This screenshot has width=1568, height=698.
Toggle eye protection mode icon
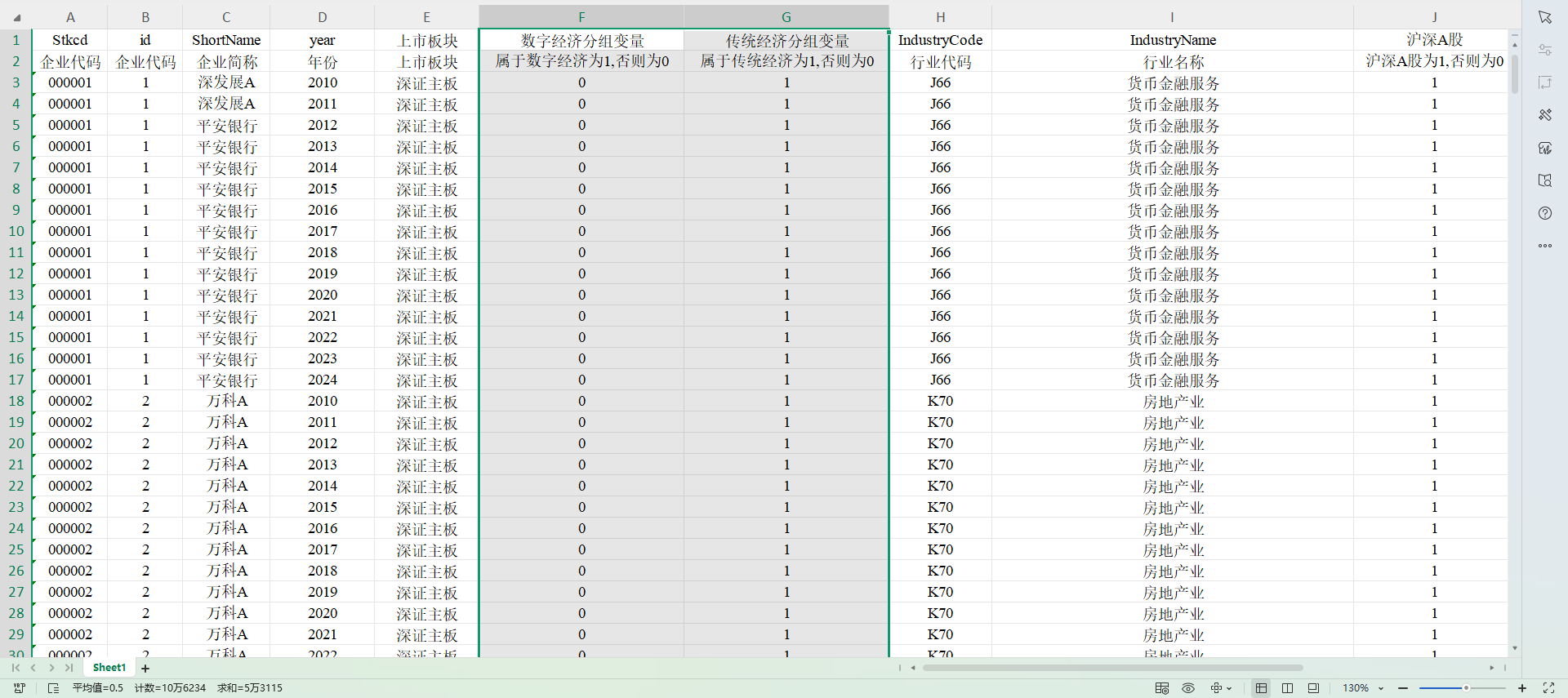click(x=1188, y=688)
